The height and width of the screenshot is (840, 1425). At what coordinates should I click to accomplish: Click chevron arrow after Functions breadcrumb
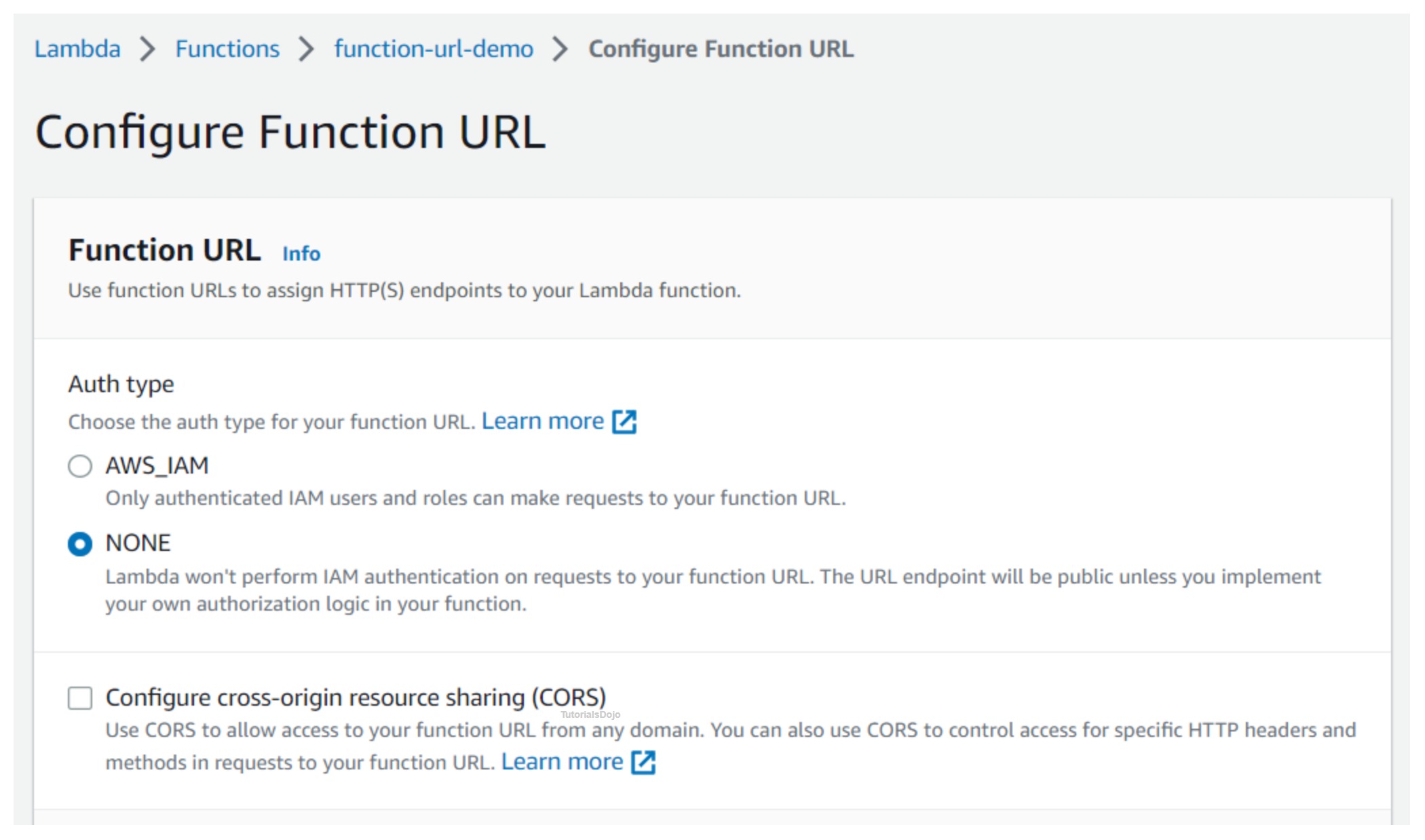pyautogui.click(x=306, y=49)
